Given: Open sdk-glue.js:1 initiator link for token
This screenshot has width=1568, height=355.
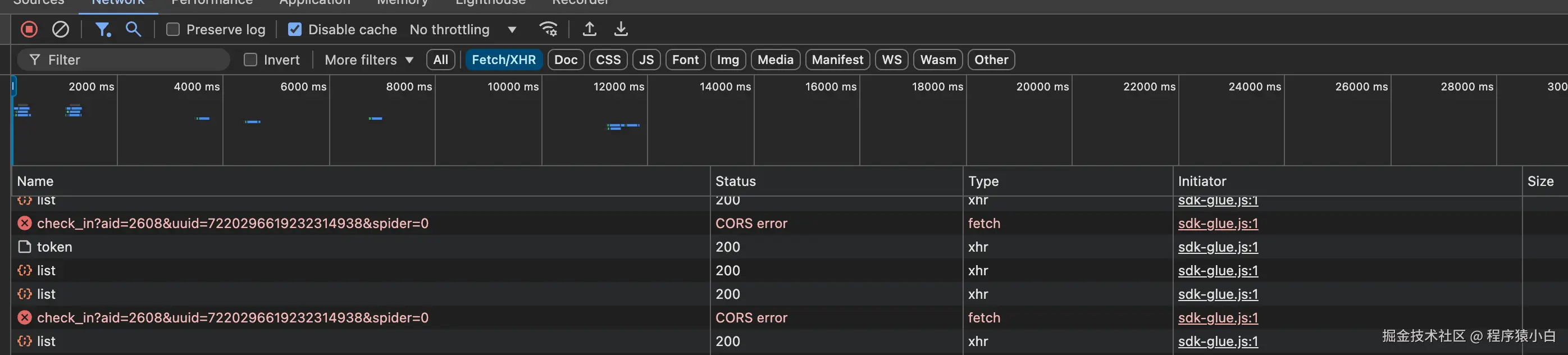Looking at the screenshot, I should point(1218,247).
